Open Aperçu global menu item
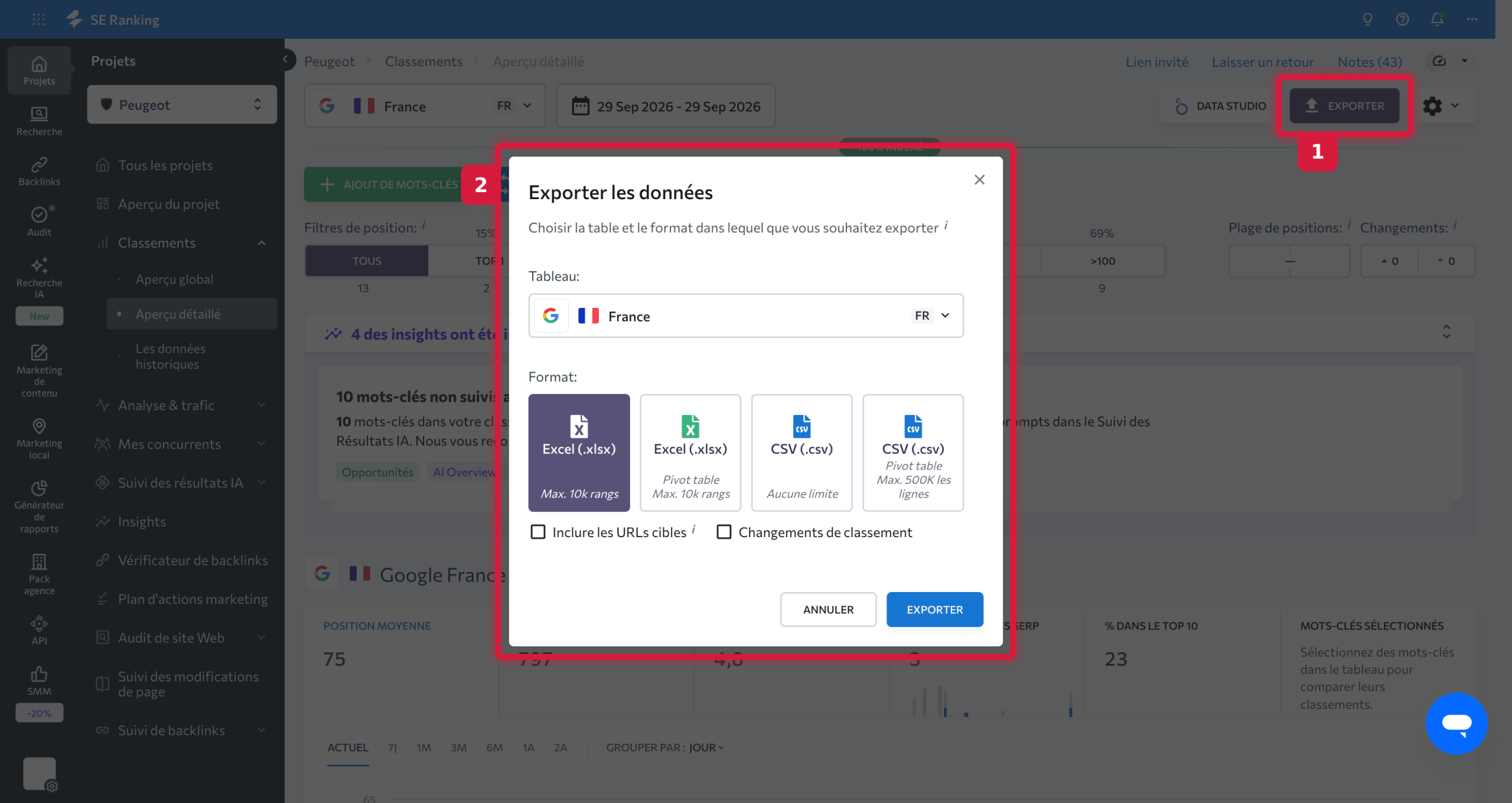This screenshot has width=1512, height=803. (174, 279)
